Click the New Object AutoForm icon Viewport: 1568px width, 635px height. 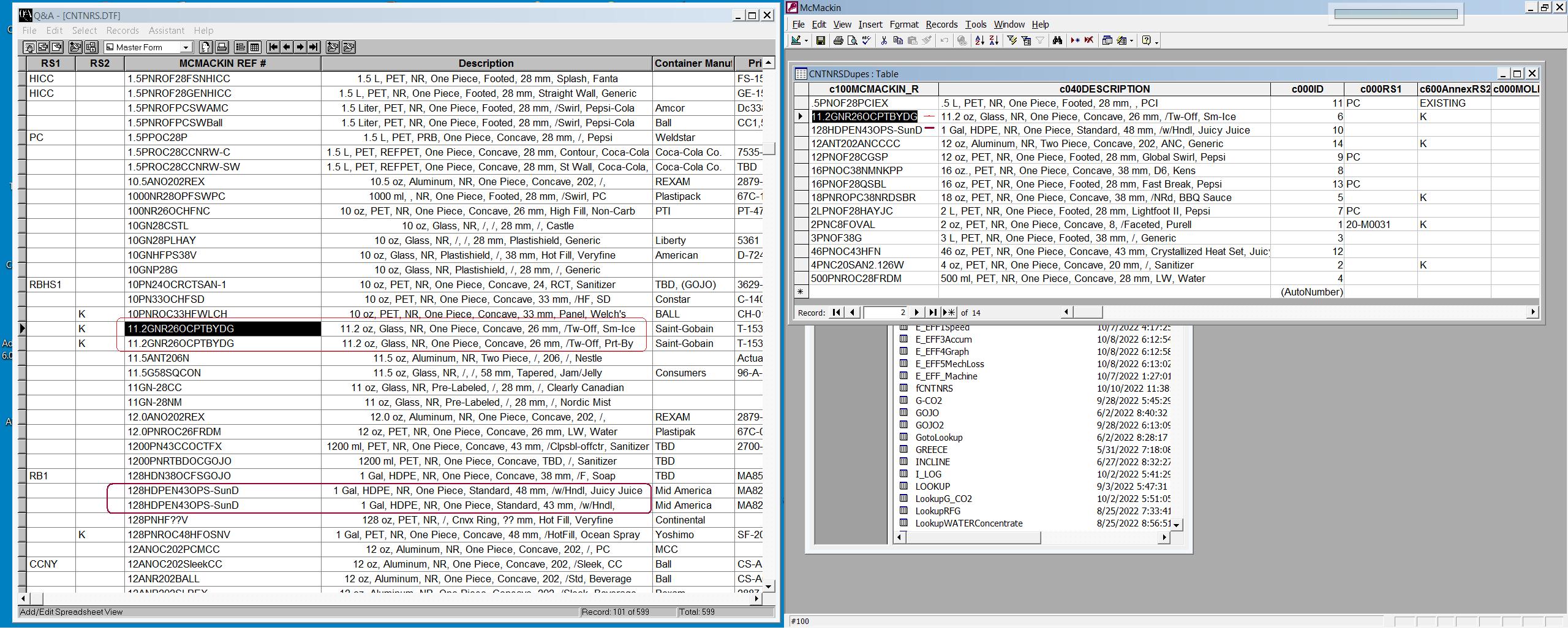[1121, 40]
